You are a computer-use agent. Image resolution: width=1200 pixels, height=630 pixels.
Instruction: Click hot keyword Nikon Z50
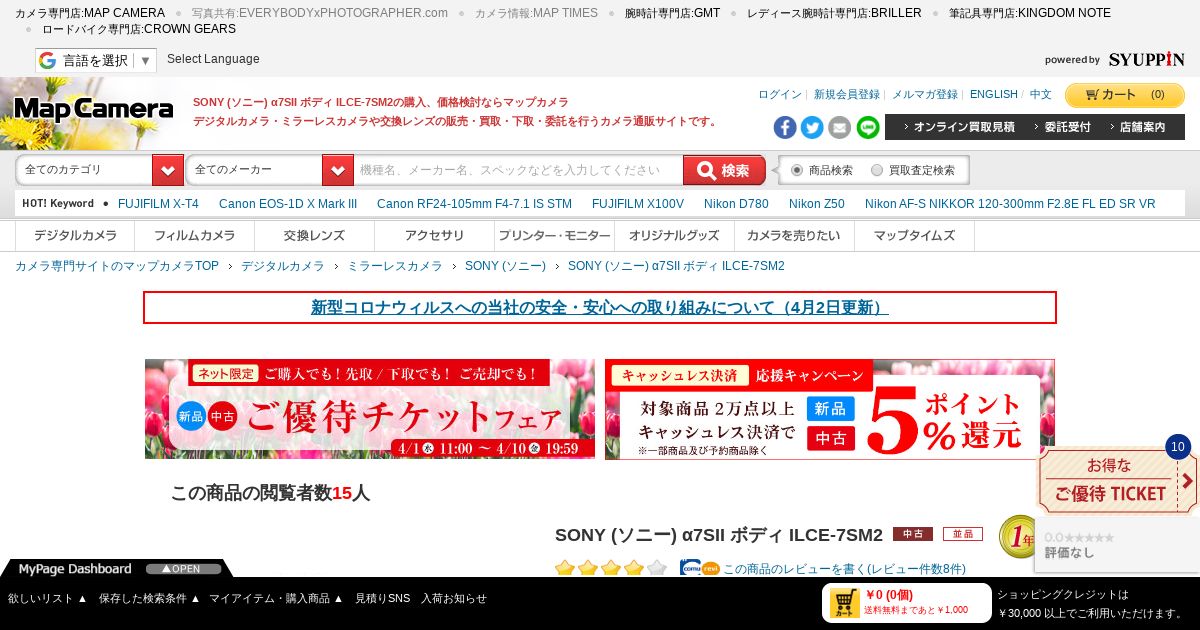tap(817, 204)
